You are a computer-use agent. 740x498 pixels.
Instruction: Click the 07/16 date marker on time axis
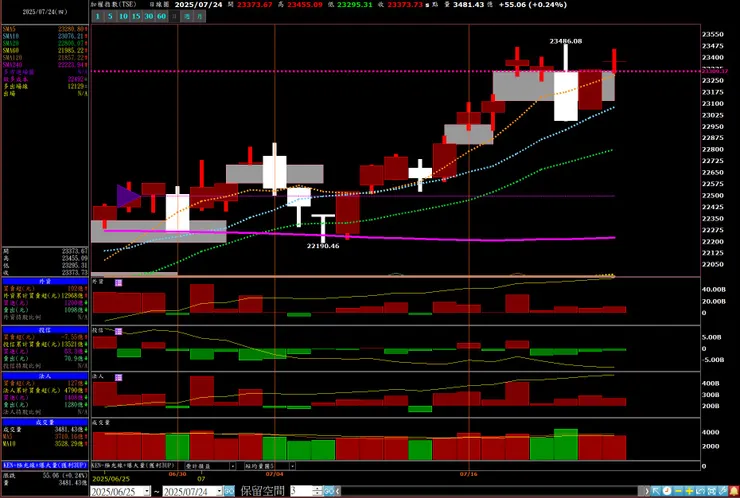469,473
